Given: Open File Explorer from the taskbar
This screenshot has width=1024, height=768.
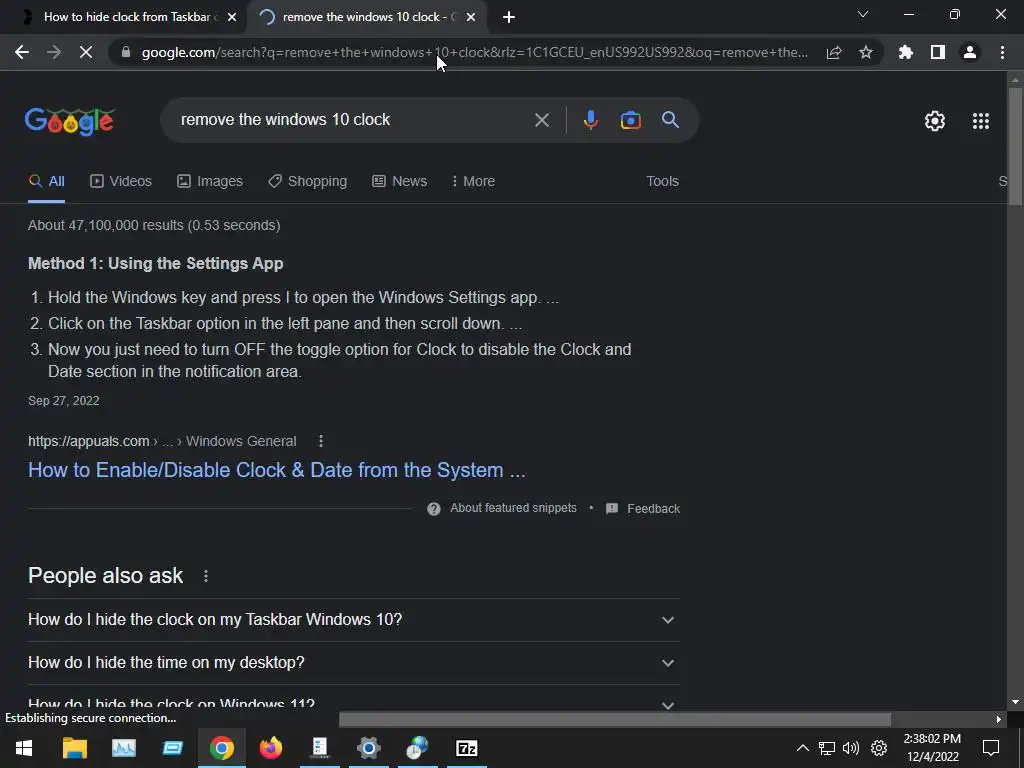Looking at the screenshot, I should click(74, 748).
